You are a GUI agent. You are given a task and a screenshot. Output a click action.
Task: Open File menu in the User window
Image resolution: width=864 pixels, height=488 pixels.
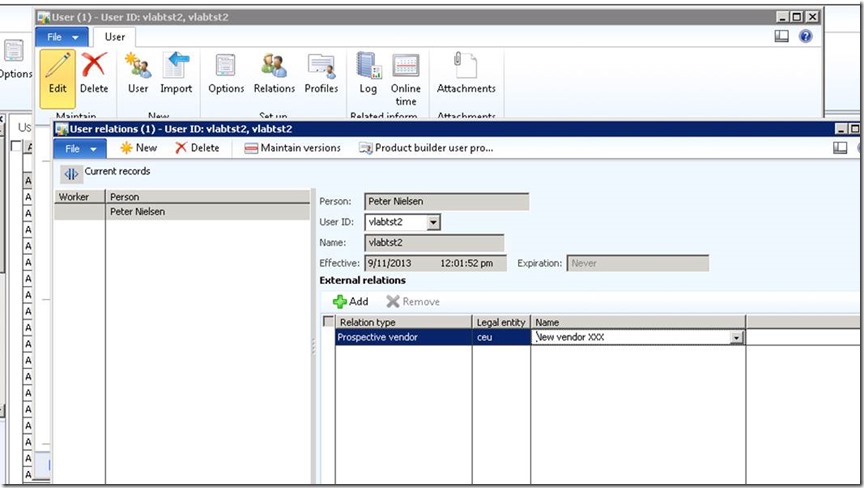61,37
